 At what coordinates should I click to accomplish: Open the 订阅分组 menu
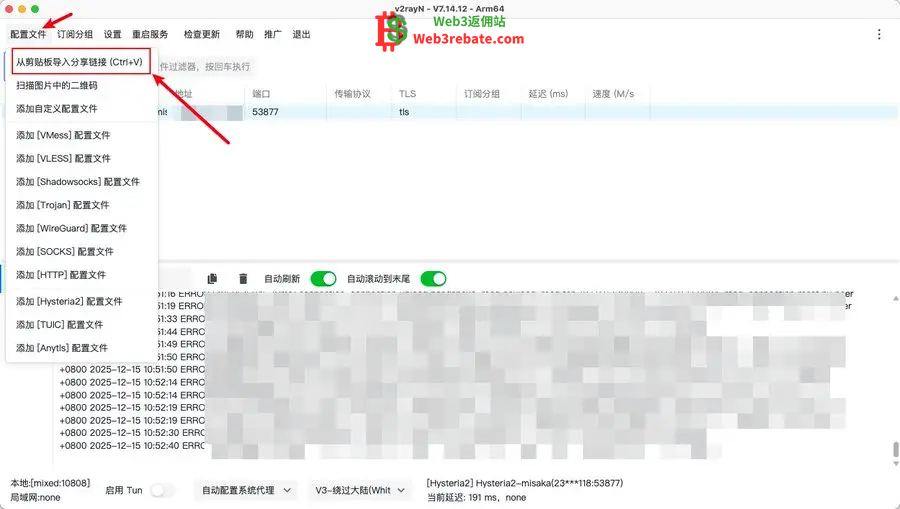tap(75, 34)
